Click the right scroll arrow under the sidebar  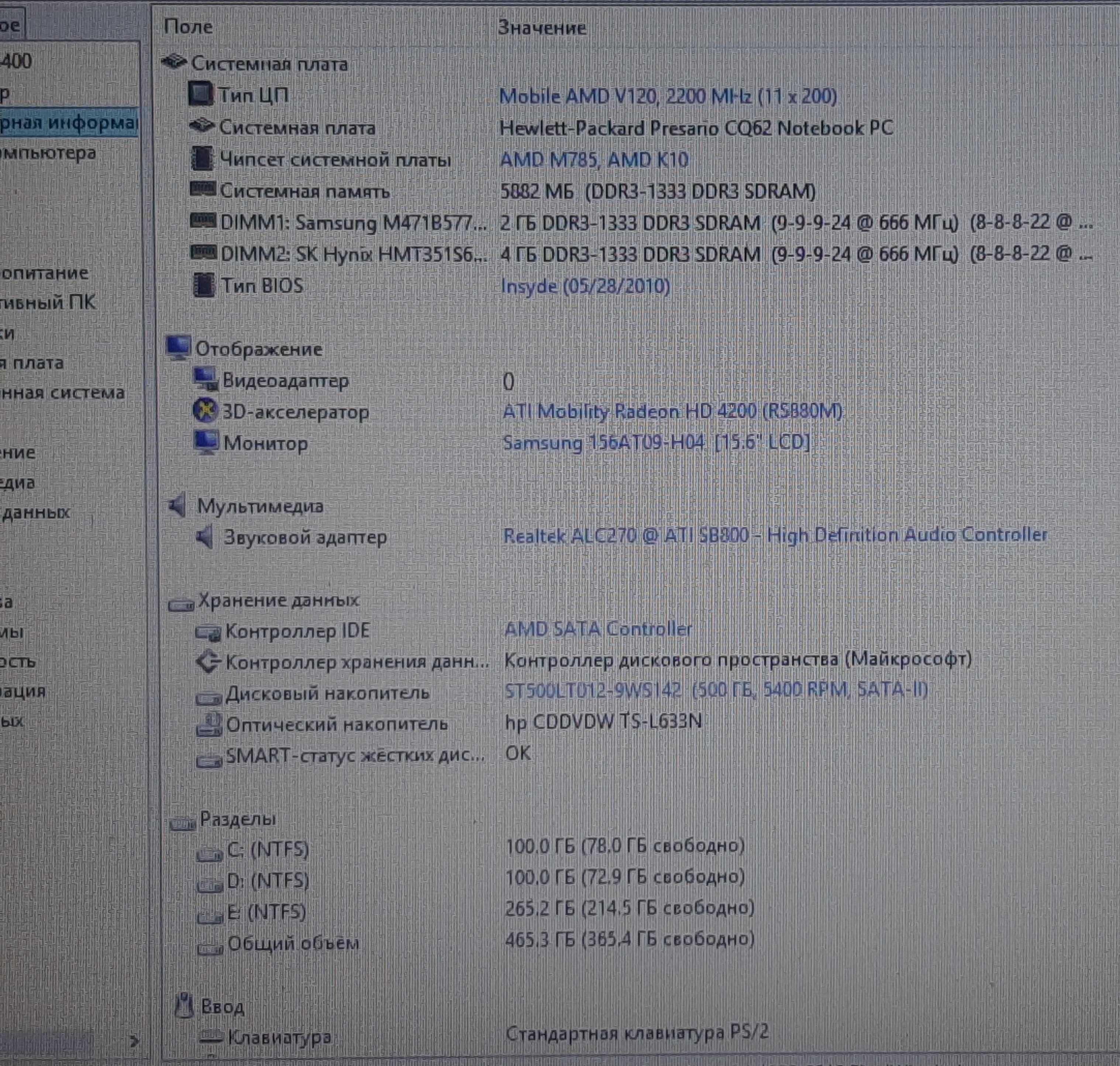(134, 1042)
